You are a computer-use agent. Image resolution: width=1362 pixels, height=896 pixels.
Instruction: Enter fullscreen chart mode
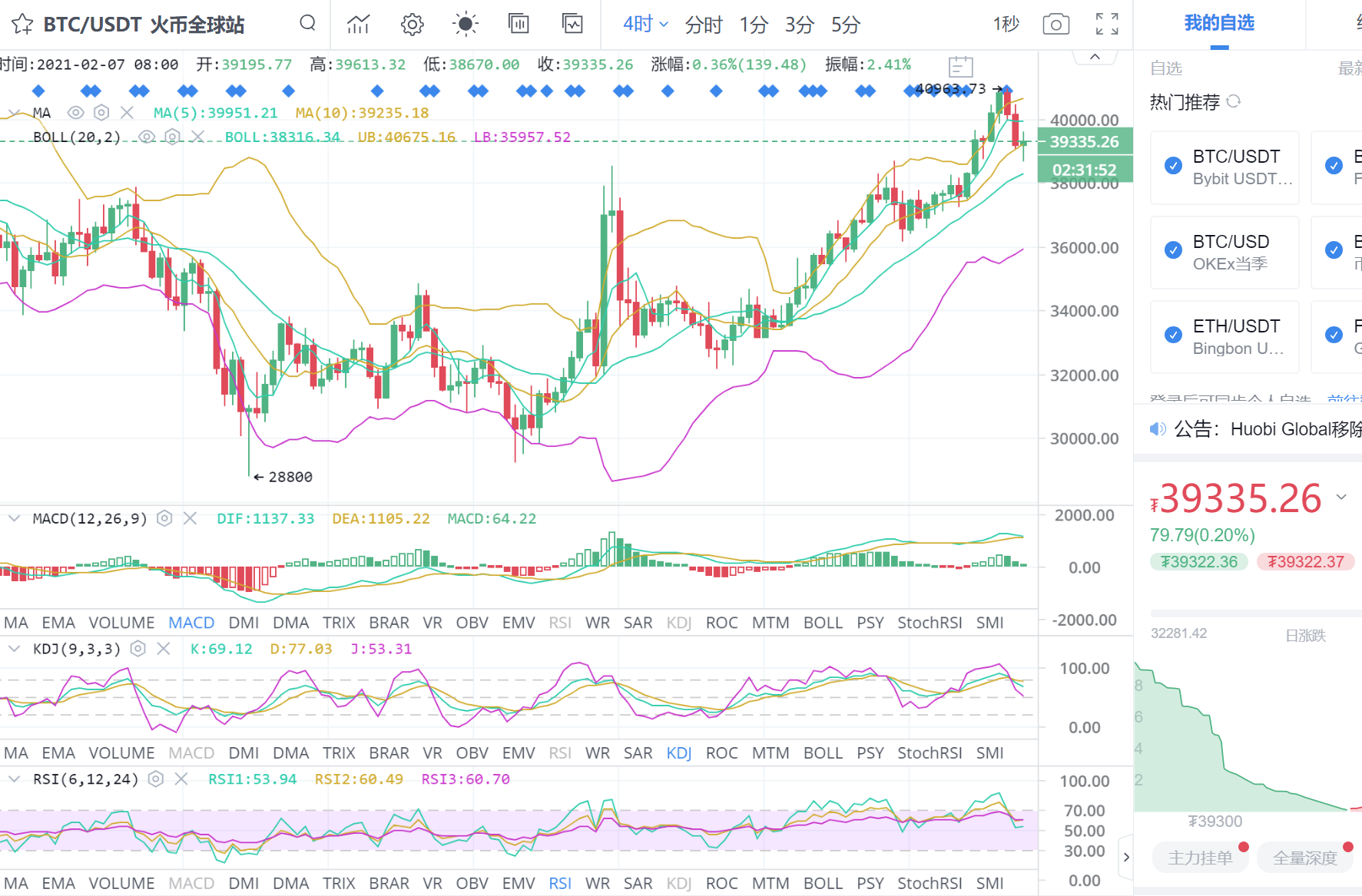click(x=1106, y=25)
